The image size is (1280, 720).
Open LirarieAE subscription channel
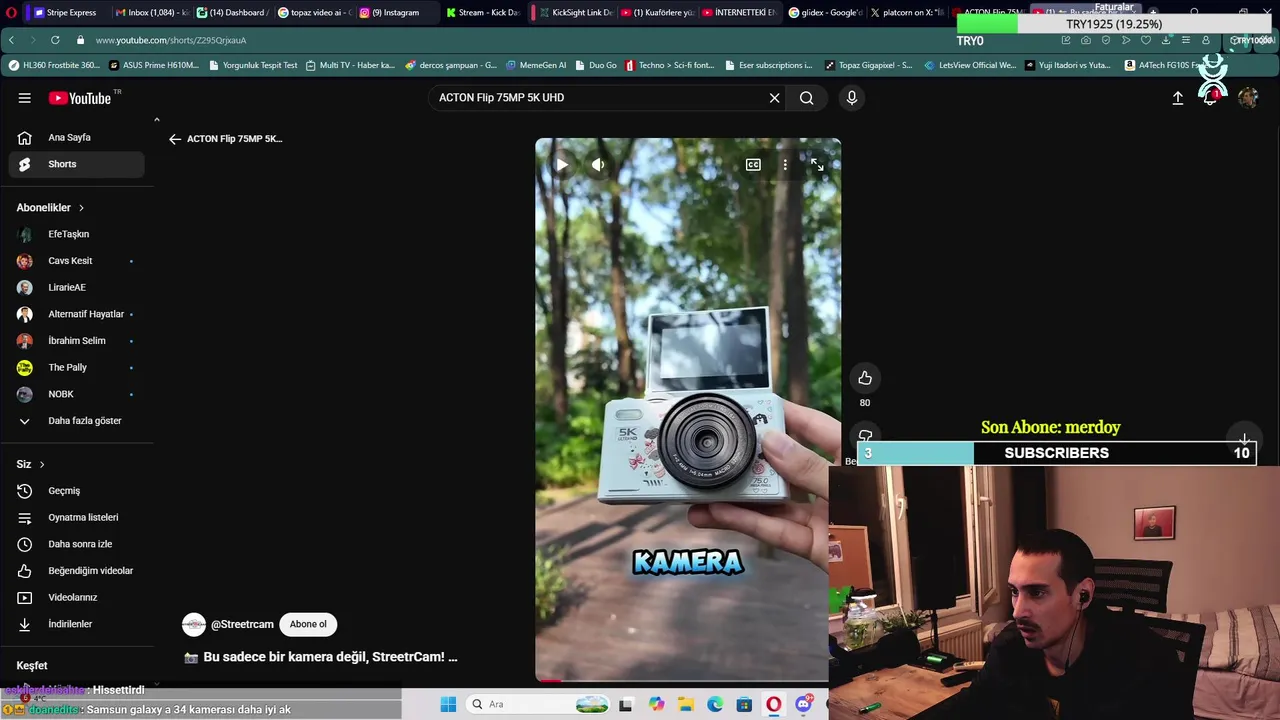[x=77, y=287]
